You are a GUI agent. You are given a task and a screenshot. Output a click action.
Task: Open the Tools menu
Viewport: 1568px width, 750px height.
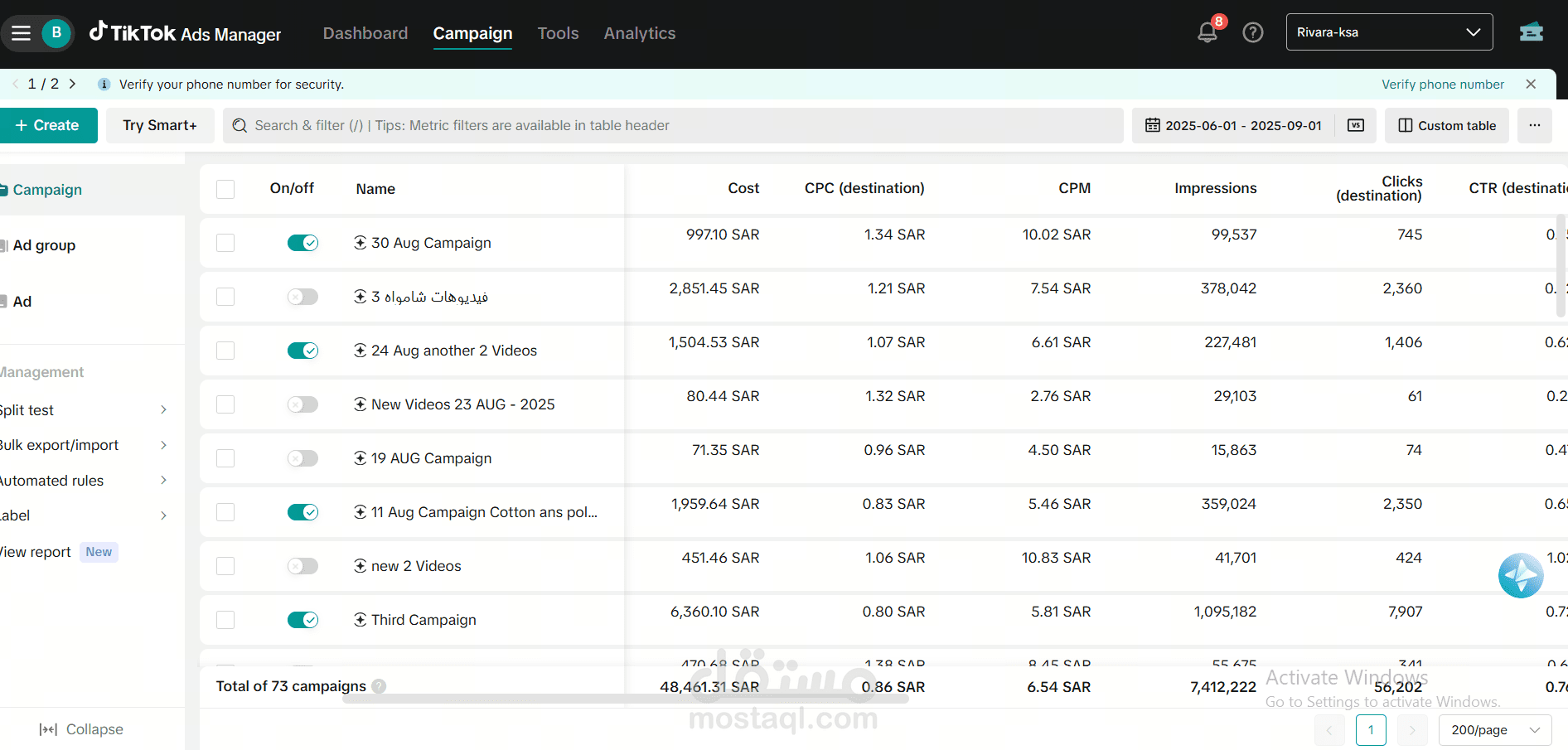(x=558, y=33)
